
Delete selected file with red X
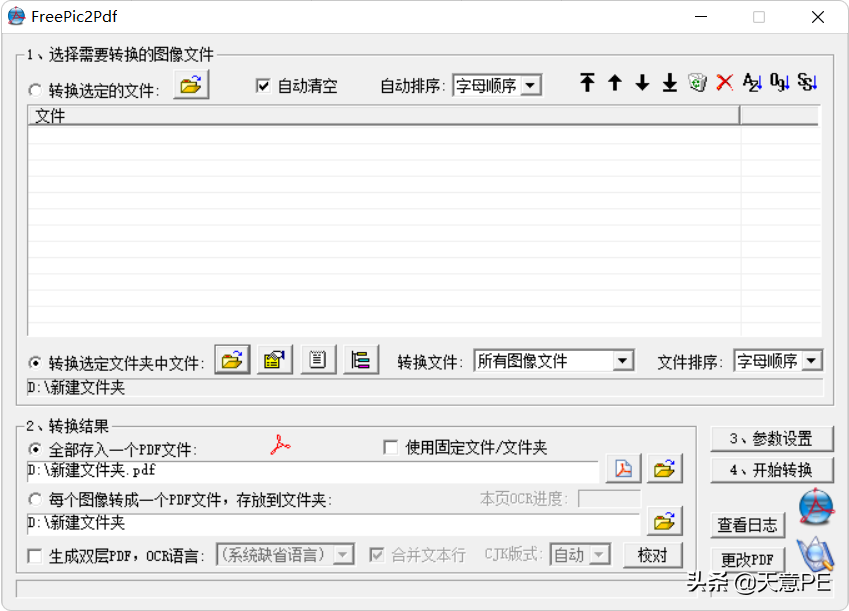(724, 82)
